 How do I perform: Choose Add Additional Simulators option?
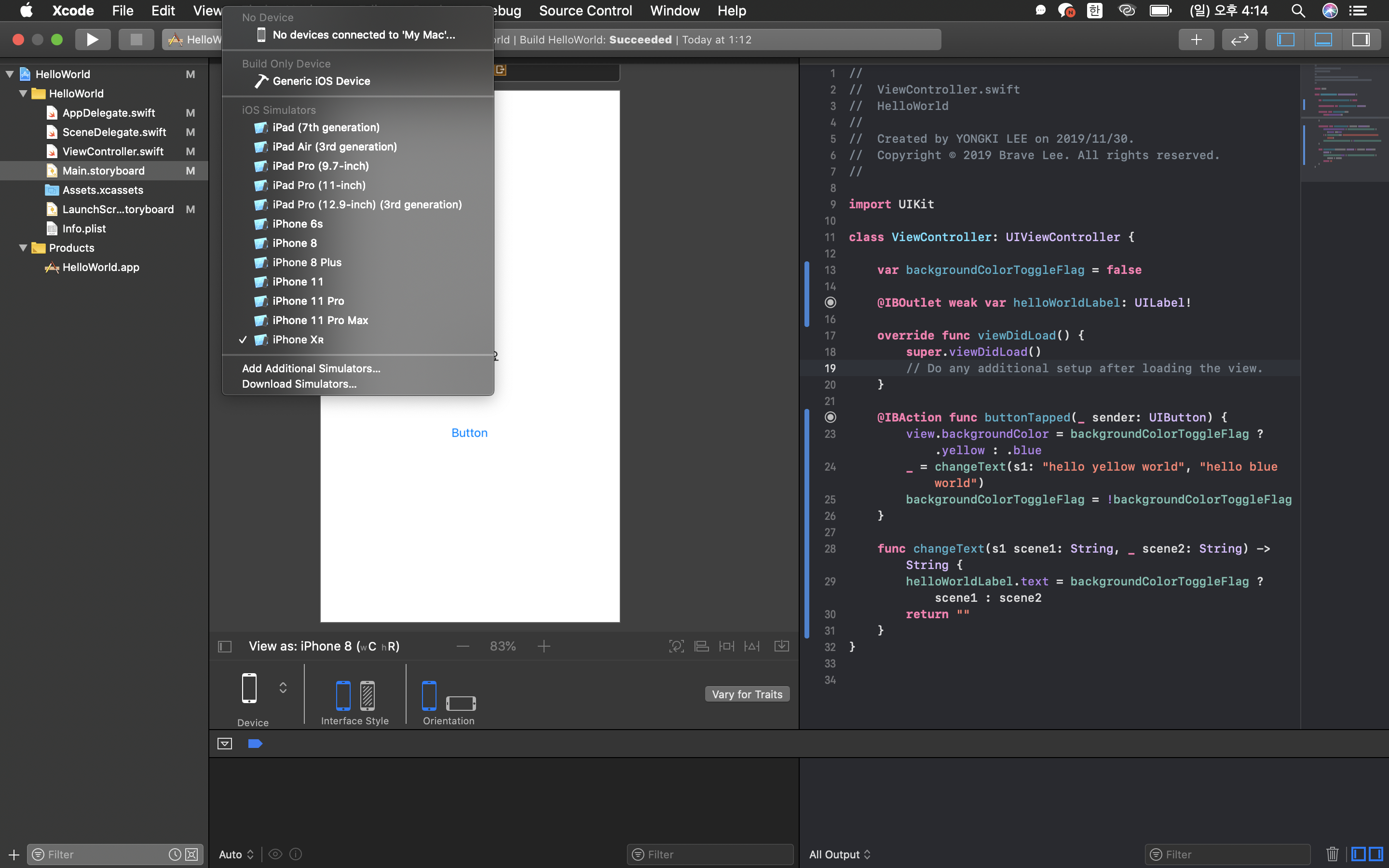pyautogui.click(x=311, y=368)
